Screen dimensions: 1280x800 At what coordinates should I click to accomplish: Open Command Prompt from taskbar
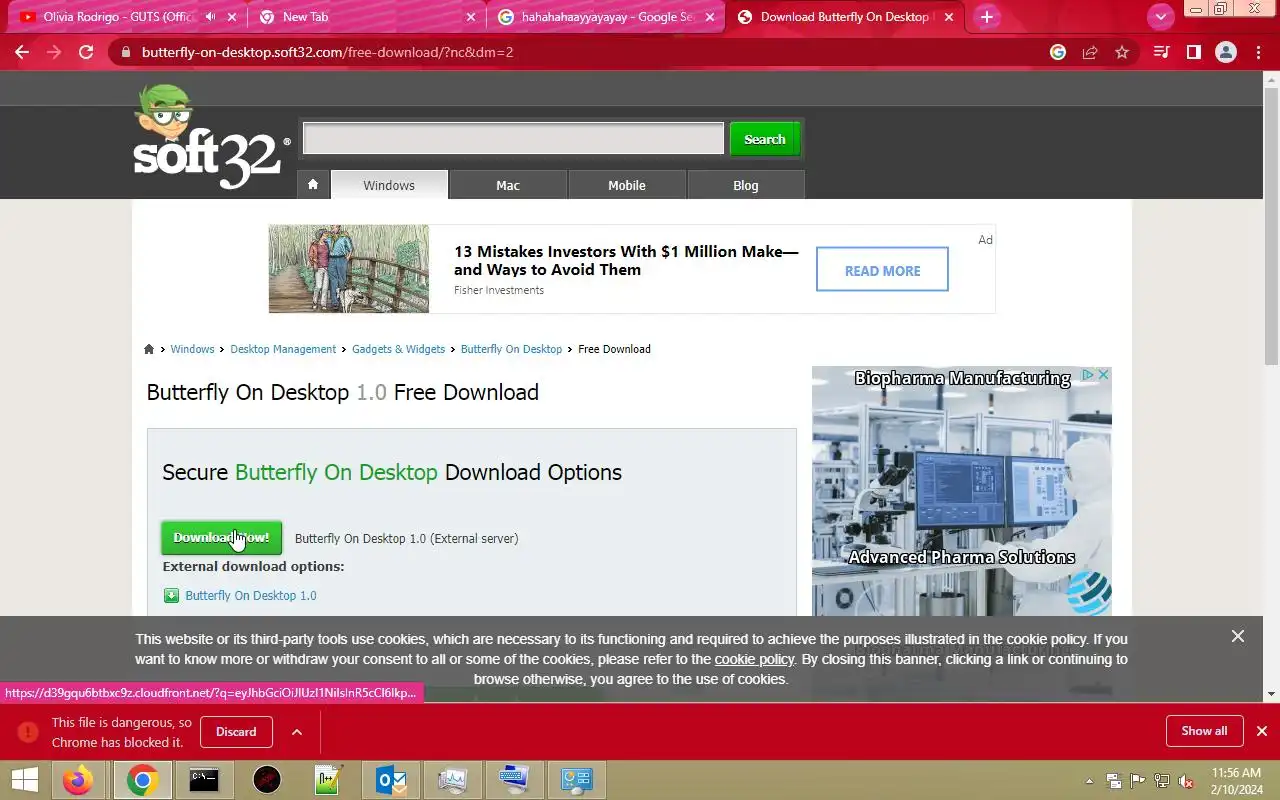click(204, 780)
